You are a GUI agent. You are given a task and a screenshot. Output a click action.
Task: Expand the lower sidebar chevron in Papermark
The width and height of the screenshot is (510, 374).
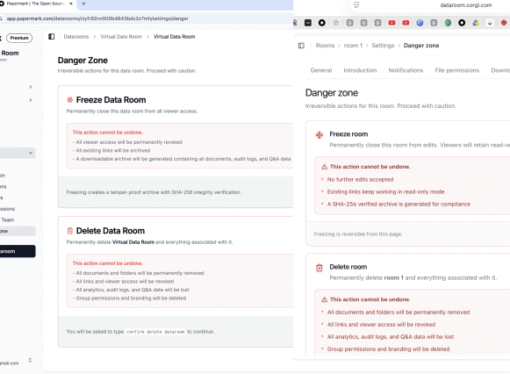pos(31,100)
